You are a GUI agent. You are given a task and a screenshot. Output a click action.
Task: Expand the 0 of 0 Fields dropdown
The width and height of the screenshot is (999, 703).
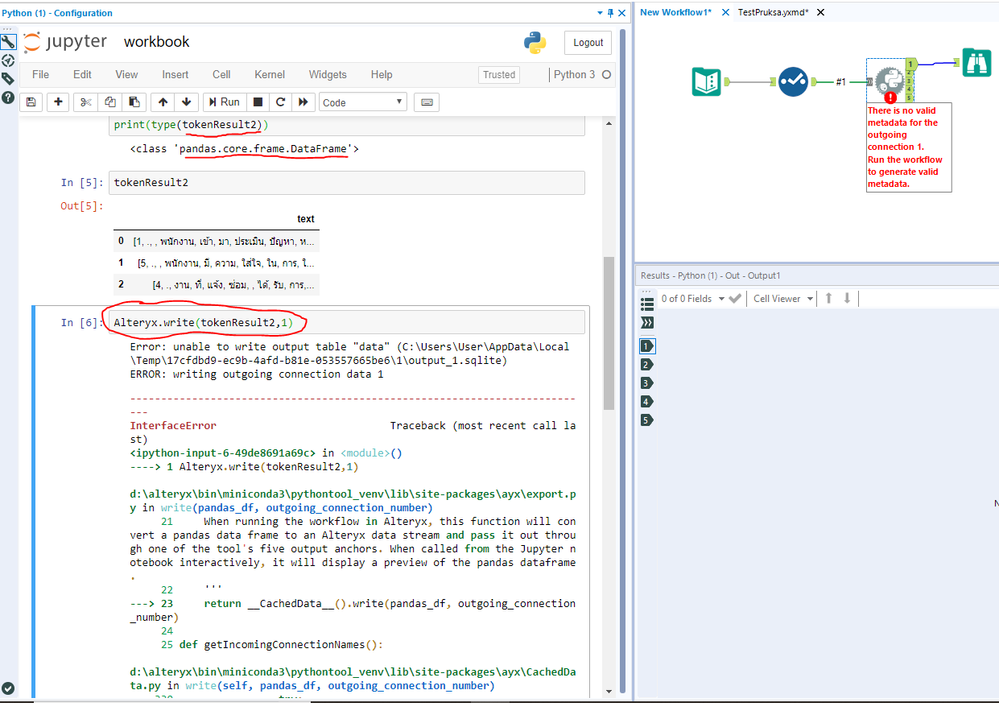pos(692,298)
